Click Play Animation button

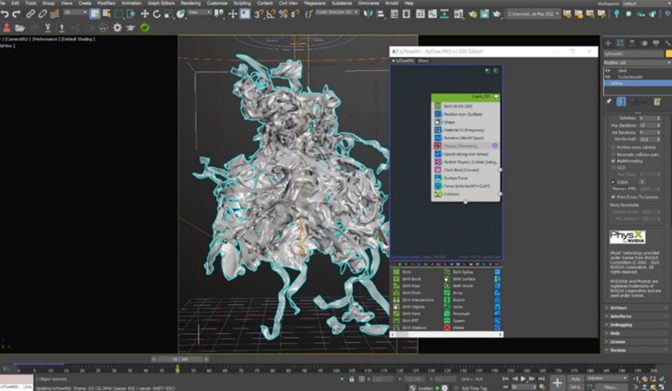pos(523,379)
